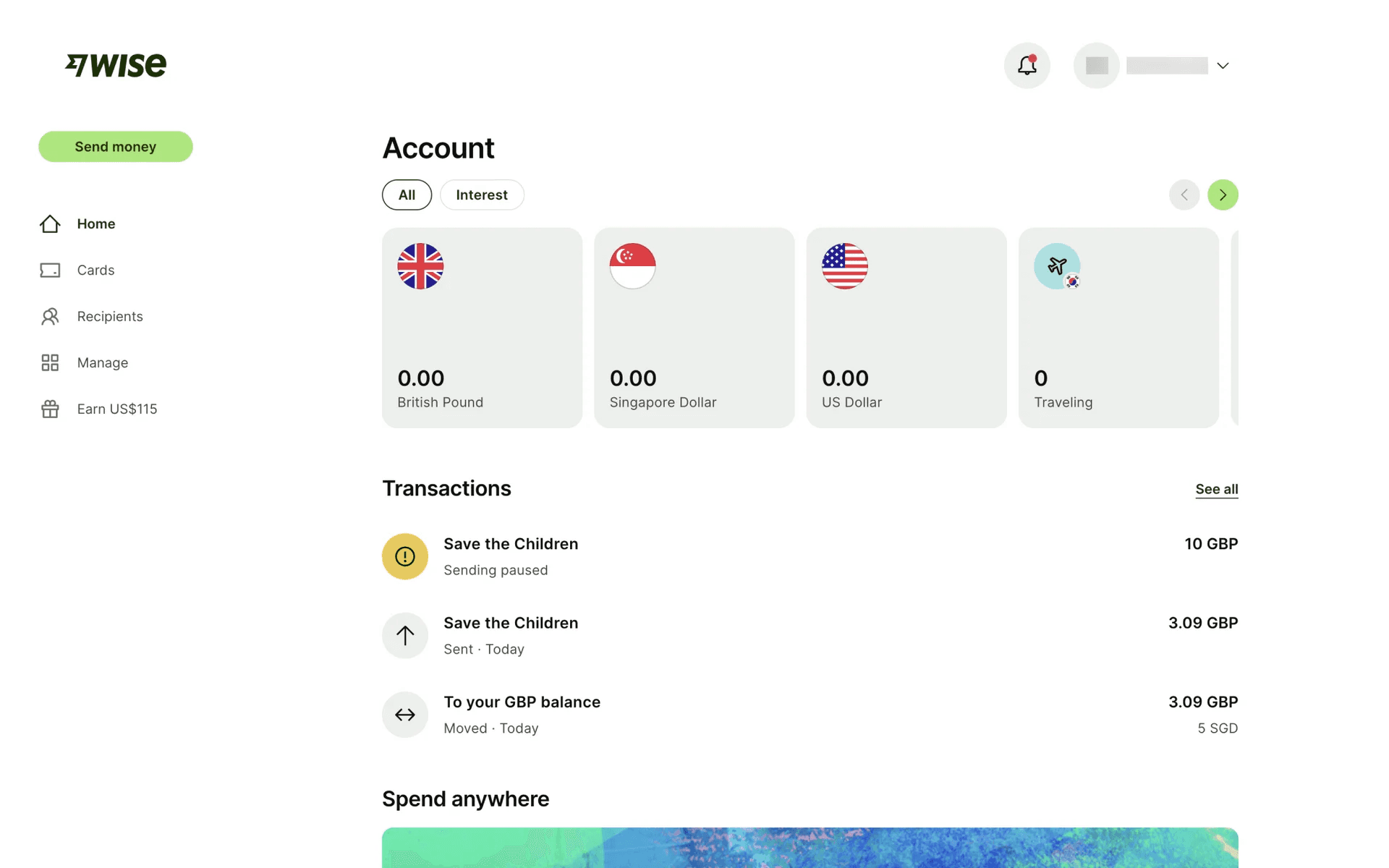Click the Home house icon in sidebar
Screen dimensions: 1389x868
50,224
